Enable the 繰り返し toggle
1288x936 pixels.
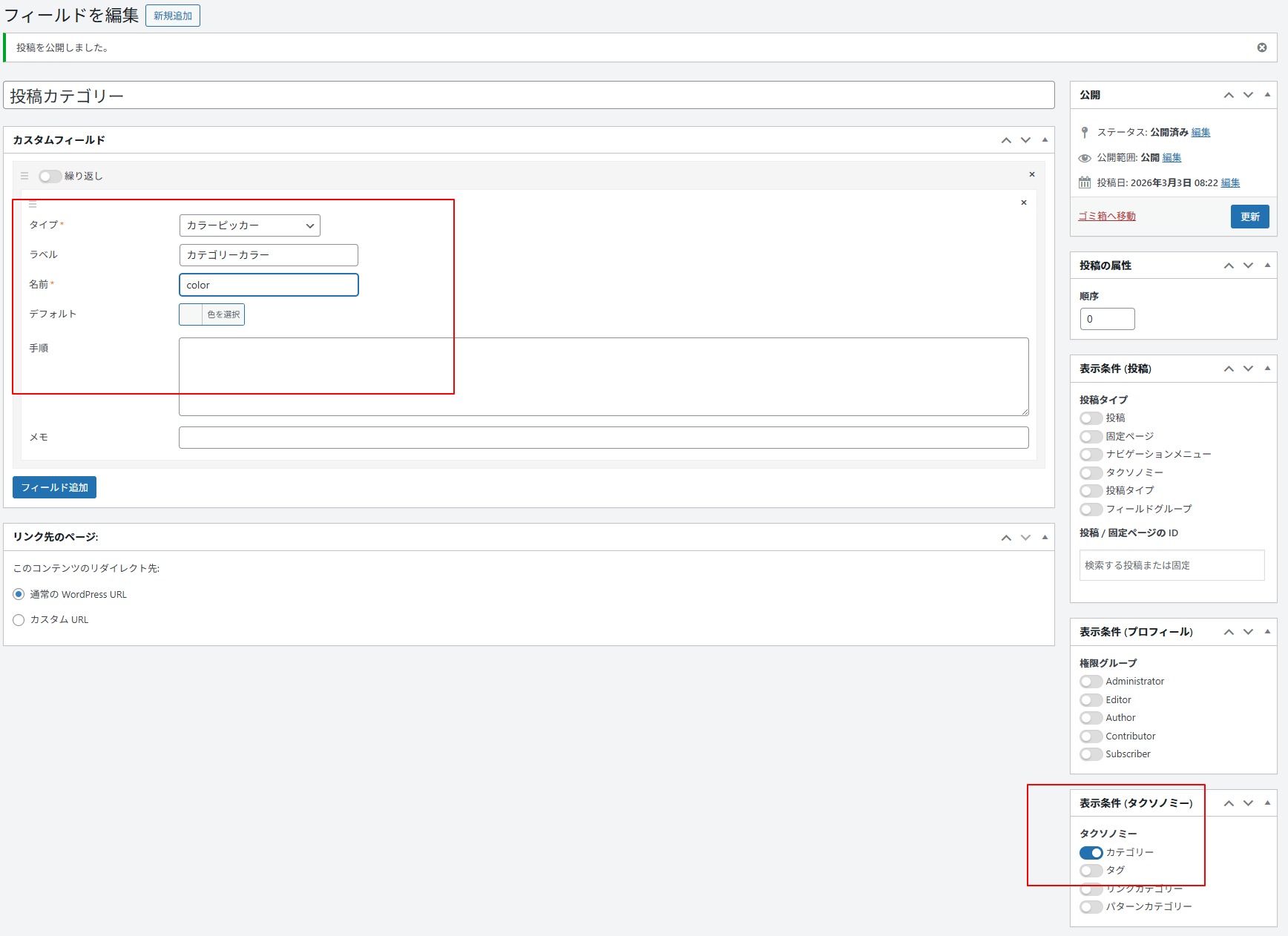click(x=50, y=176)
